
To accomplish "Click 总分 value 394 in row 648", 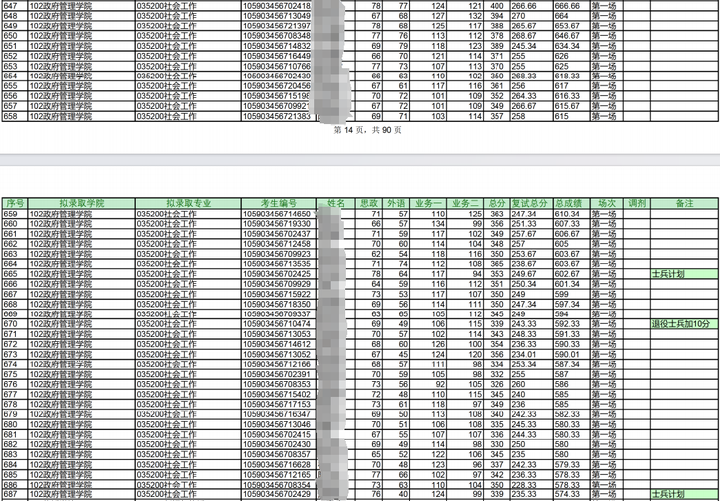I will click(x=496, y=16).
